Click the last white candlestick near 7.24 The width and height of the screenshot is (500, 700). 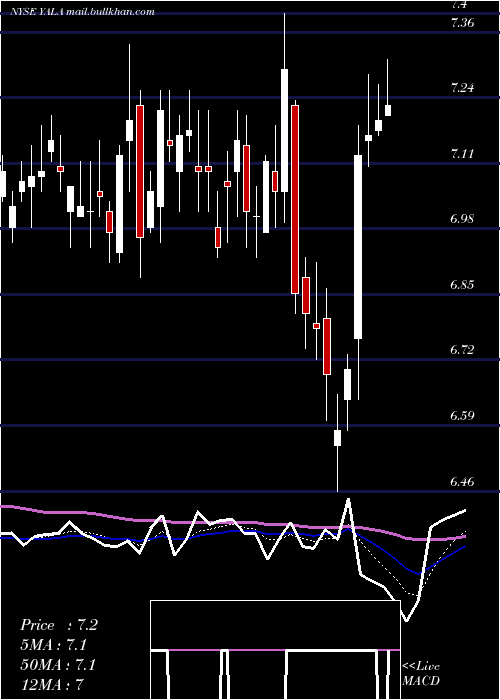pyautogui.click(x=388, y=110)
